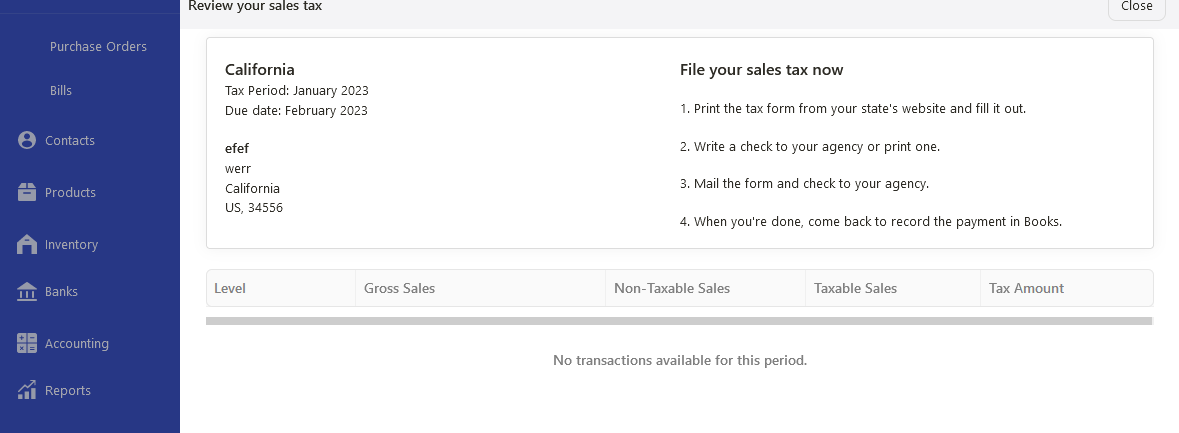The width and height of the screenshot is (1179, 433).
Task: Click the agency name efef
Action: click(237, 148)
